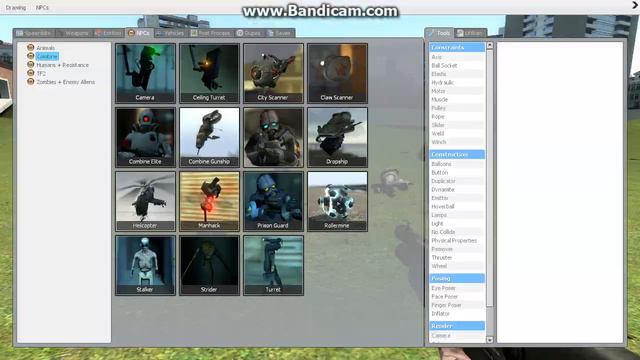
Task: Collapse the Constraints tool section
Action: [457, 47]
